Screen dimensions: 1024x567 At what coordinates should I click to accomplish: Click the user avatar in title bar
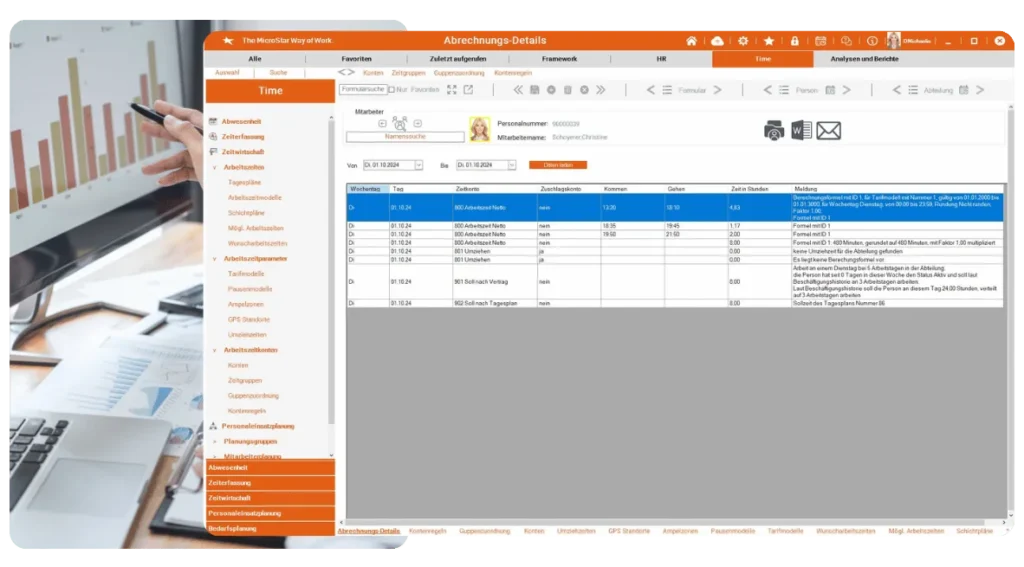pyautogui.click(x=893, y=40)
